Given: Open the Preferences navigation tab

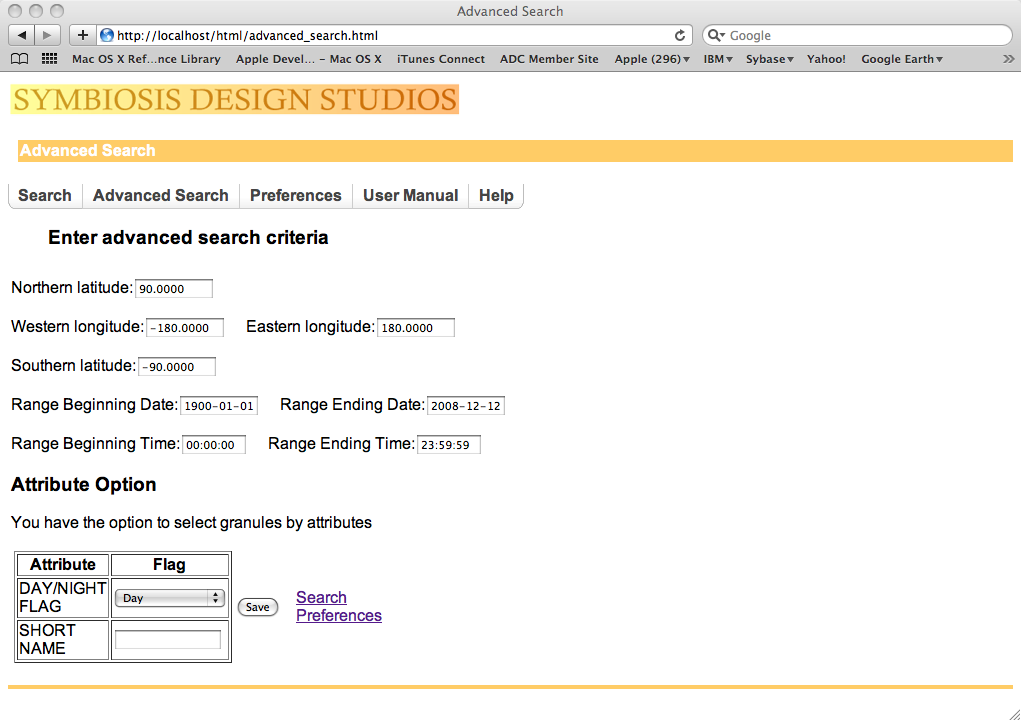Looking at the screenshot, I should pyautogui.click(x=295, y=196).
